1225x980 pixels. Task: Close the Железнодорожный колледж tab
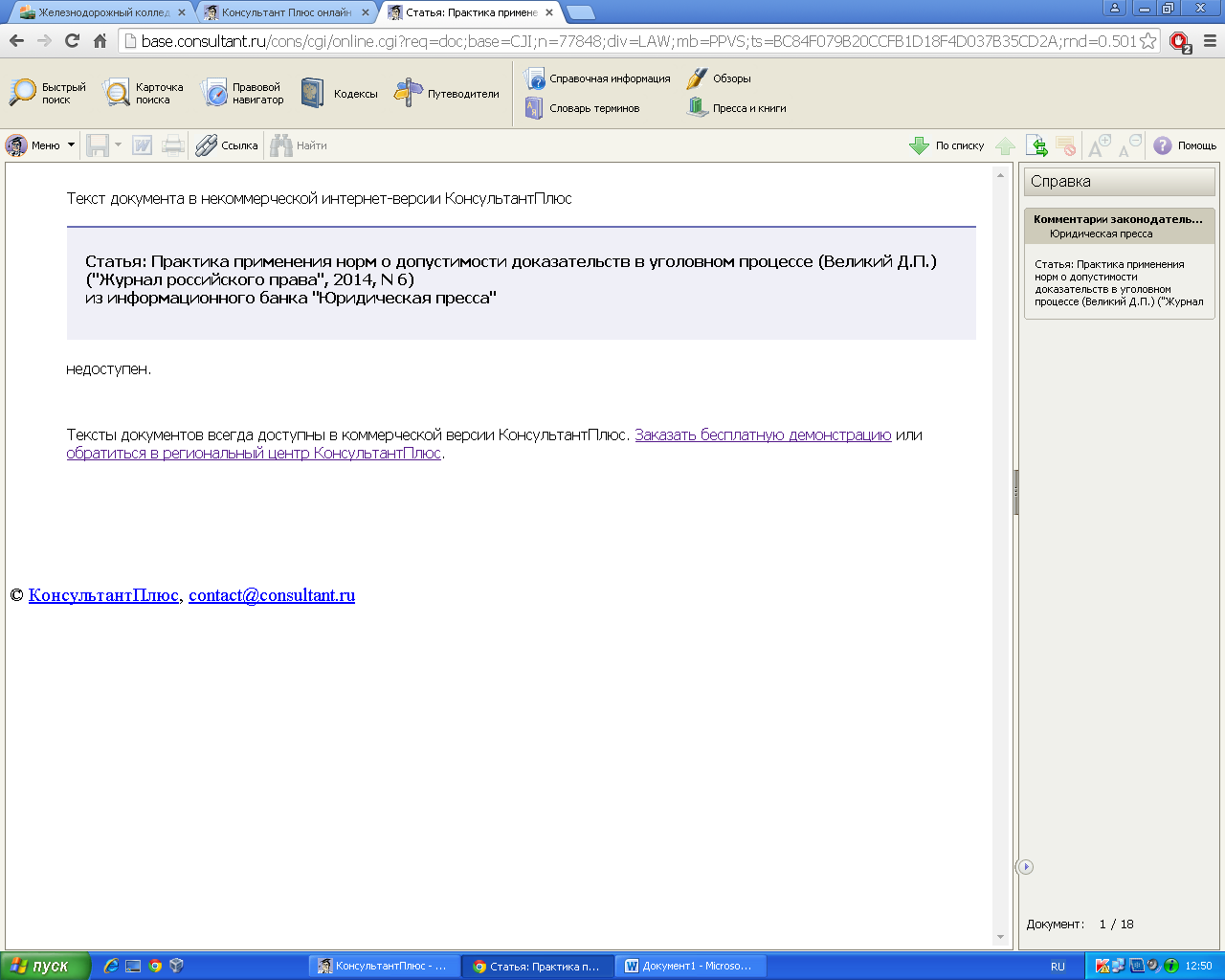(182, 12)
